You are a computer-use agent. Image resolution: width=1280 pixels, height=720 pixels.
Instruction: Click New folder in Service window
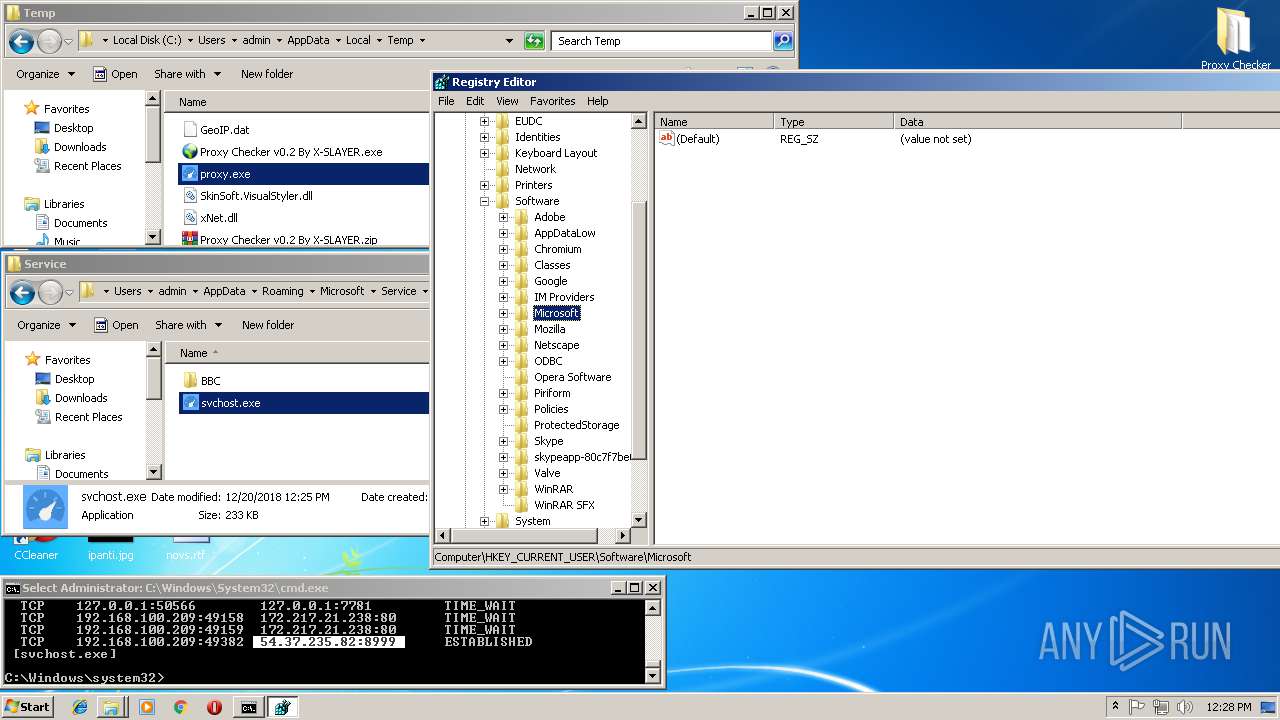[x=268, y=325]
